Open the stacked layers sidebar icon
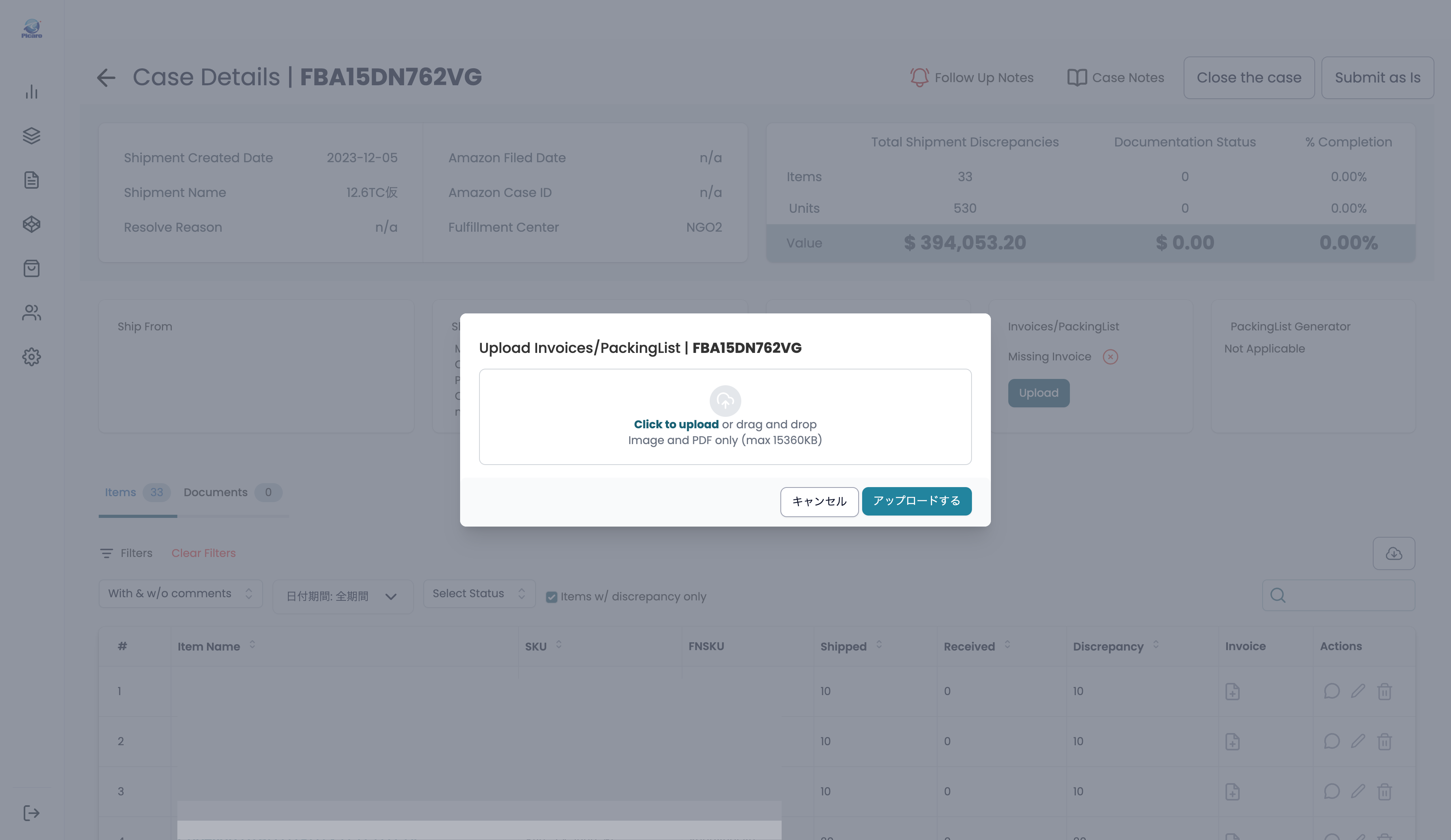The width and height of the screenshot is (1451, 840). point(32,136)
